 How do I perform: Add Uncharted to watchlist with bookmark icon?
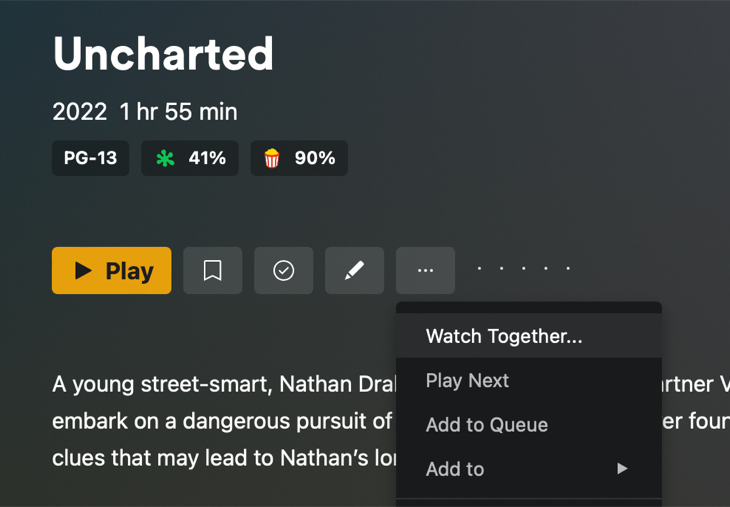(x=212, y=271)
